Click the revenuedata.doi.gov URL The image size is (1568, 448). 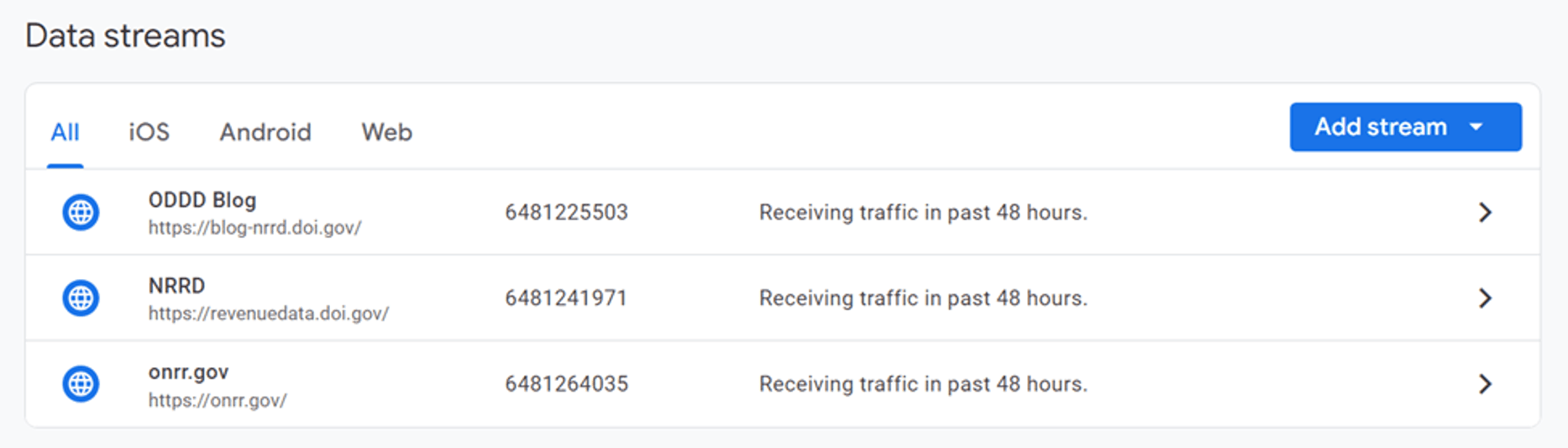coord(268,314)
